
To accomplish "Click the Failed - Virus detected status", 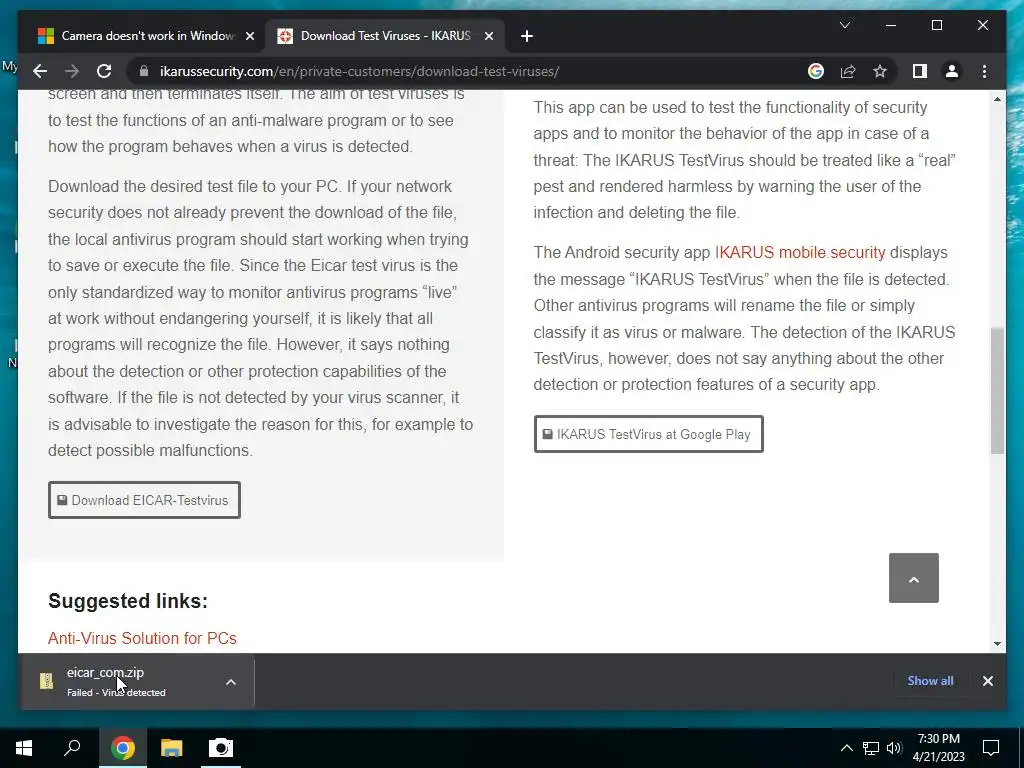I will [x=116, y=693].
